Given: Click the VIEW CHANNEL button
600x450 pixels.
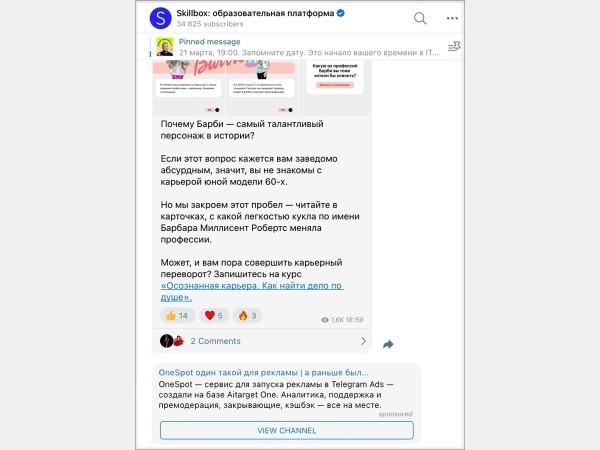Looking at the screenshot, I should [287, 430].
